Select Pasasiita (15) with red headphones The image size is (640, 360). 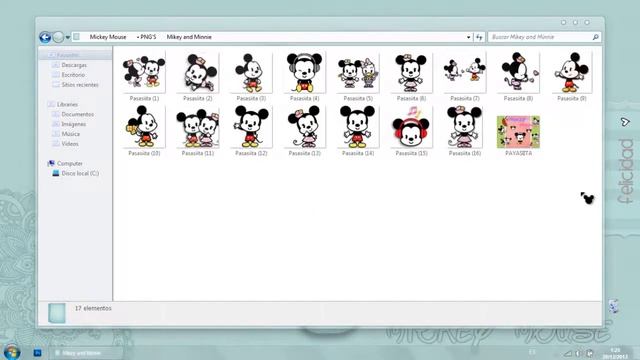pos(411,127)
